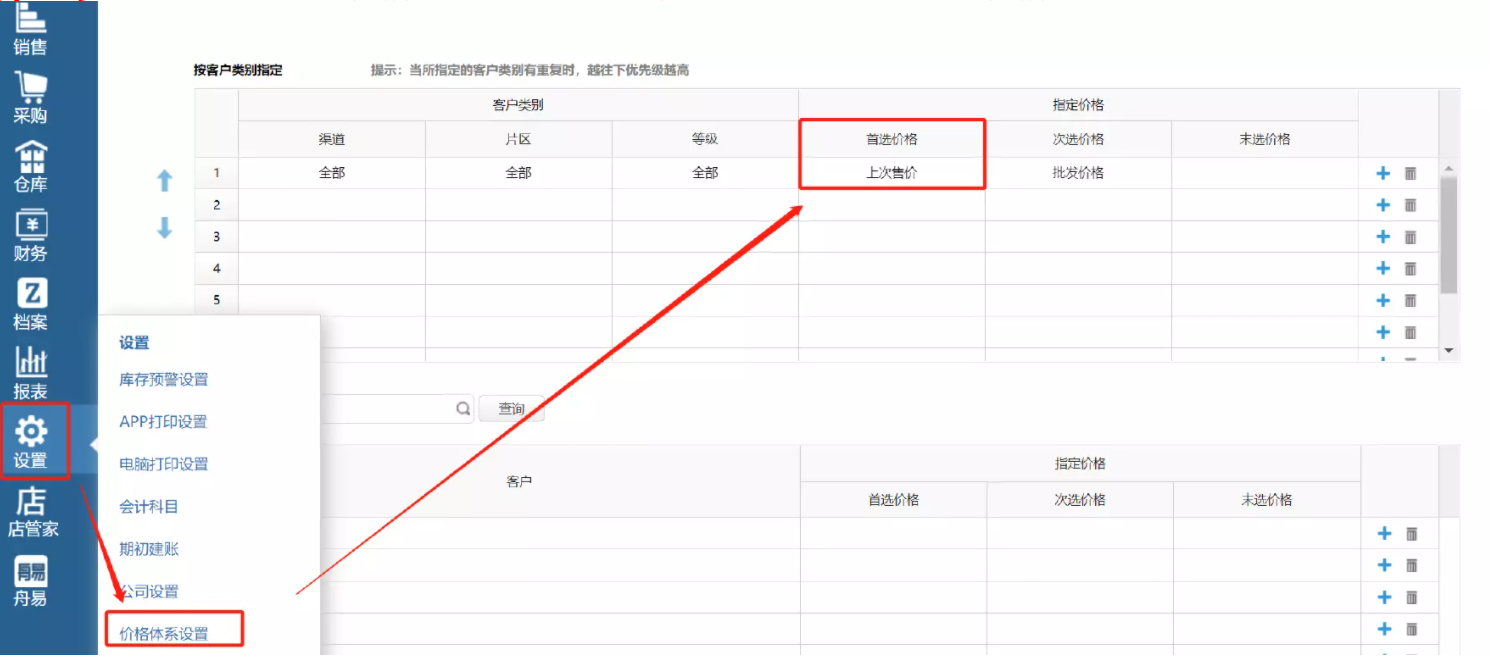Select 库存预警设置 in settings menu
Viewport: 1489px width, 662px height.
point(164,379)
